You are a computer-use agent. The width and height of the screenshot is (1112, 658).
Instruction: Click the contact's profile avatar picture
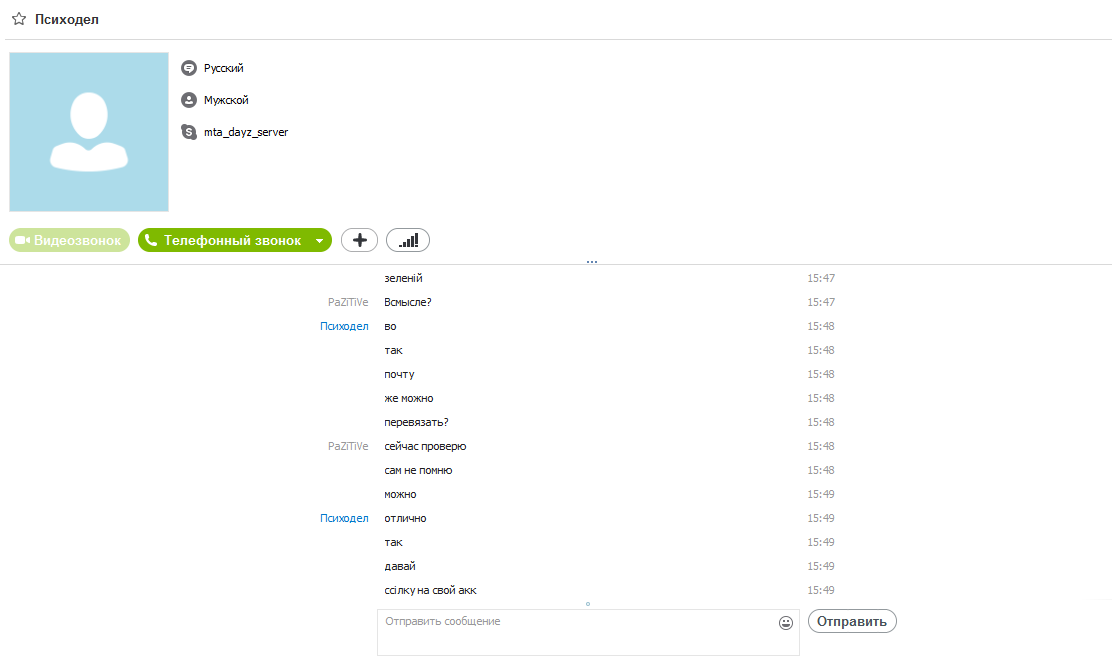(89, 132)
